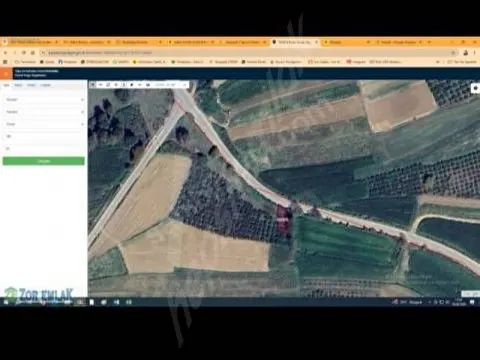Viewport: 480px width, 360px height.
Task: Click the Ada number input field
Action: click(x=44, y=136)
